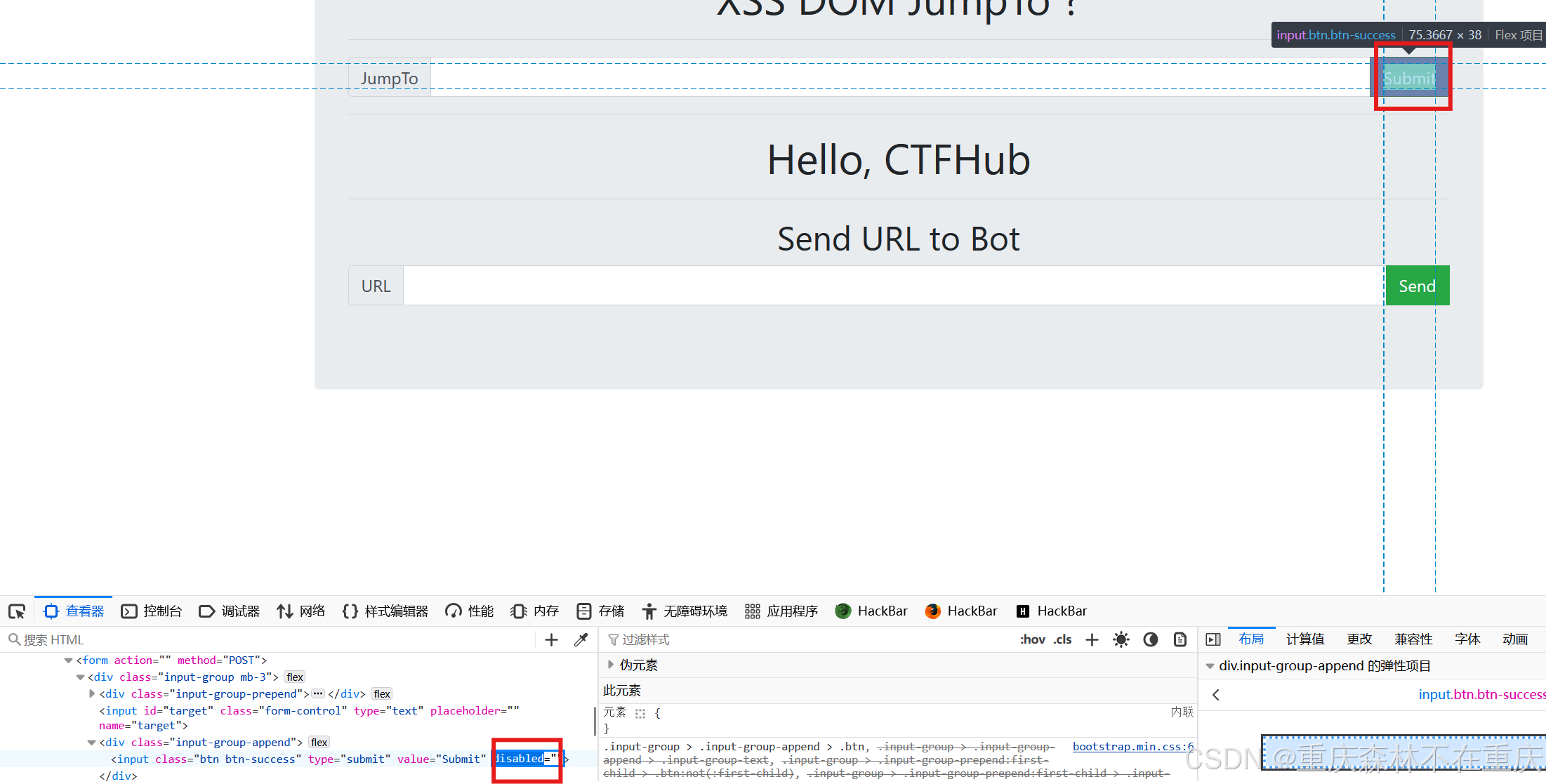Image resolution: width=1546 pixels, height=784 pixels.
Task: Add new style rule plus icon
Action: pos(1092,639)
